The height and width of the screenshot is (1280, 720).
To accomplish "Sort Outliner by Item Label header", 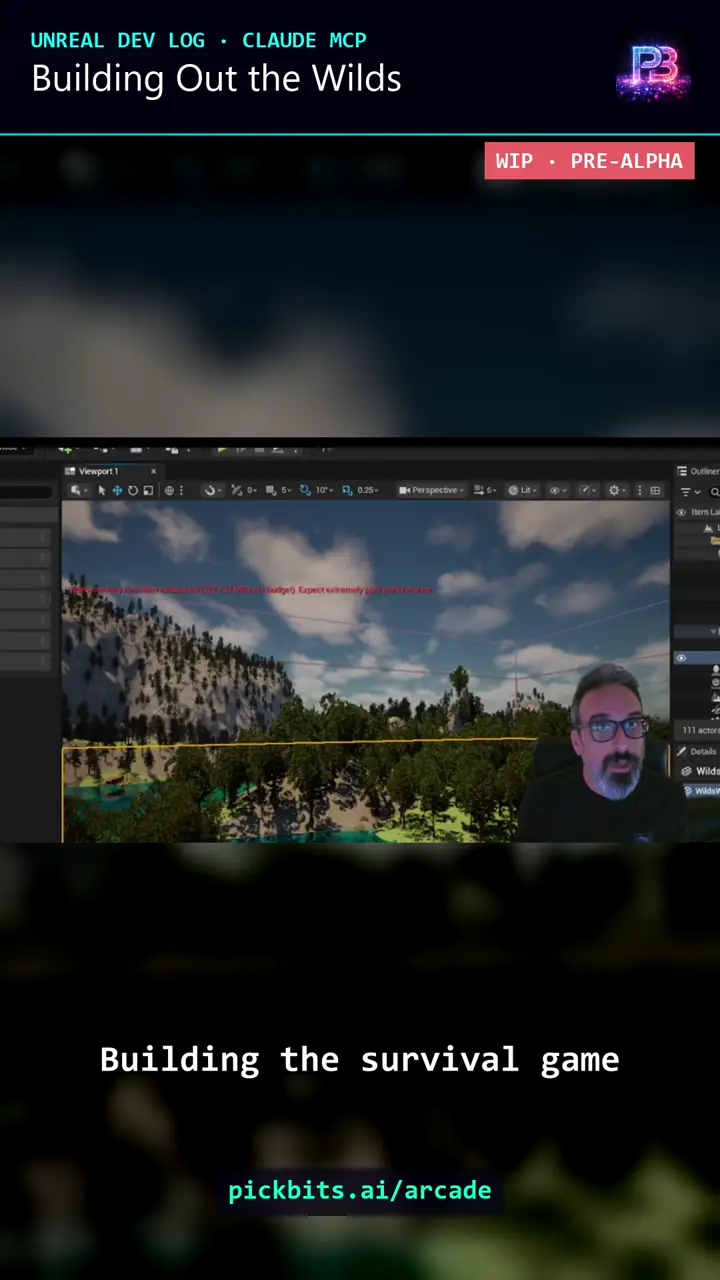I will coord(706,512).
